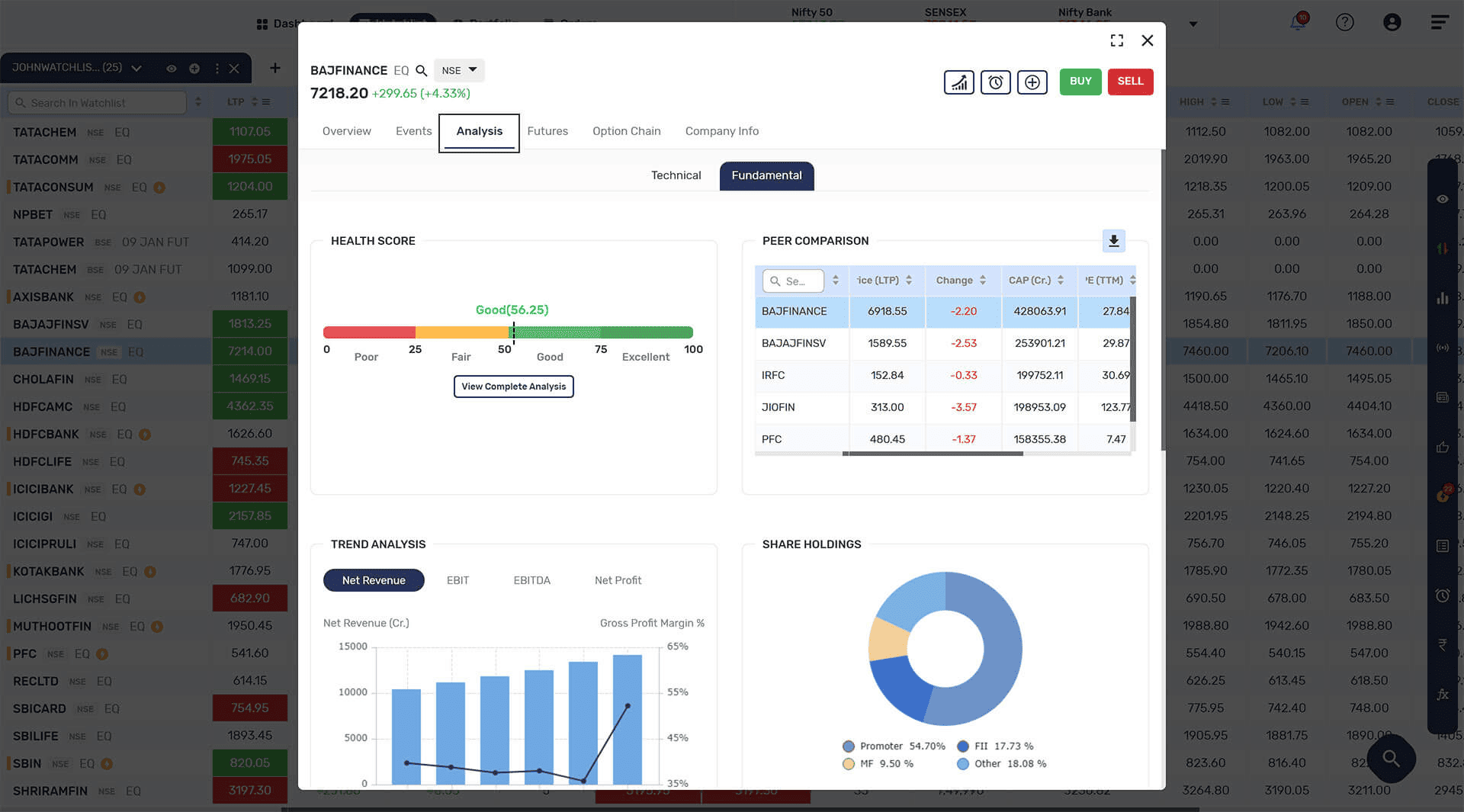Expand the index ticker dropdown arrow
Screen dimensions: 1464x812
point(1193,24)
